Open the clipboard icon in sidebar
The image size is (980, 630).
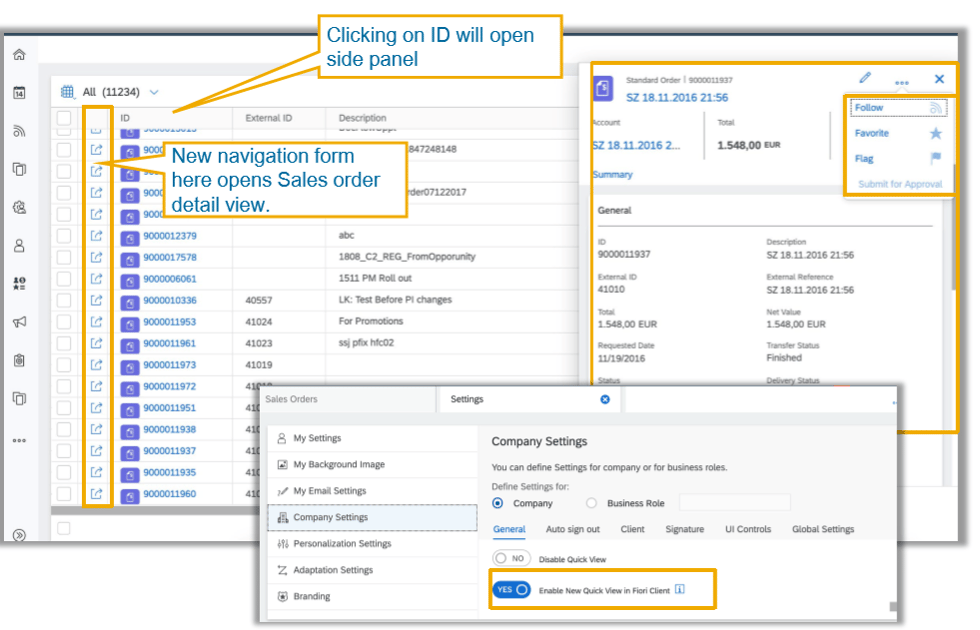click(19, 360)
